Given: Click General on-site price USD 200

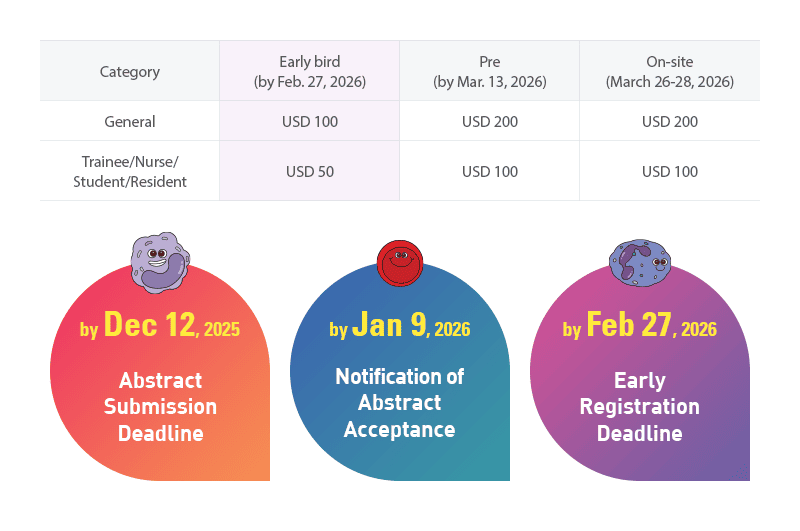Looking at the screenshot, I should coord(669,121).
